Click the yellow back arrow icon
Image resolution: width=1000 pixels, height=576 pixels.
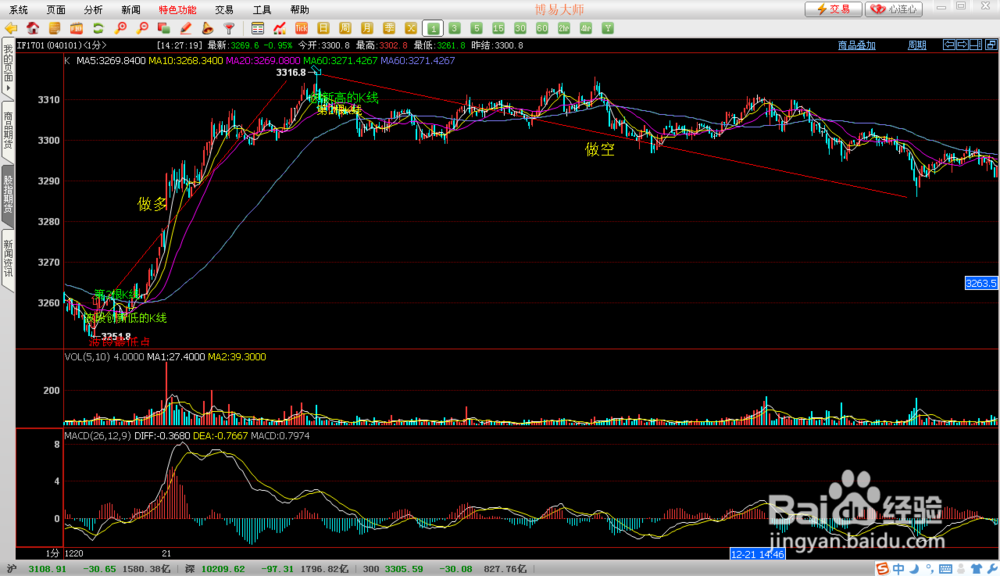pos(11,28)
